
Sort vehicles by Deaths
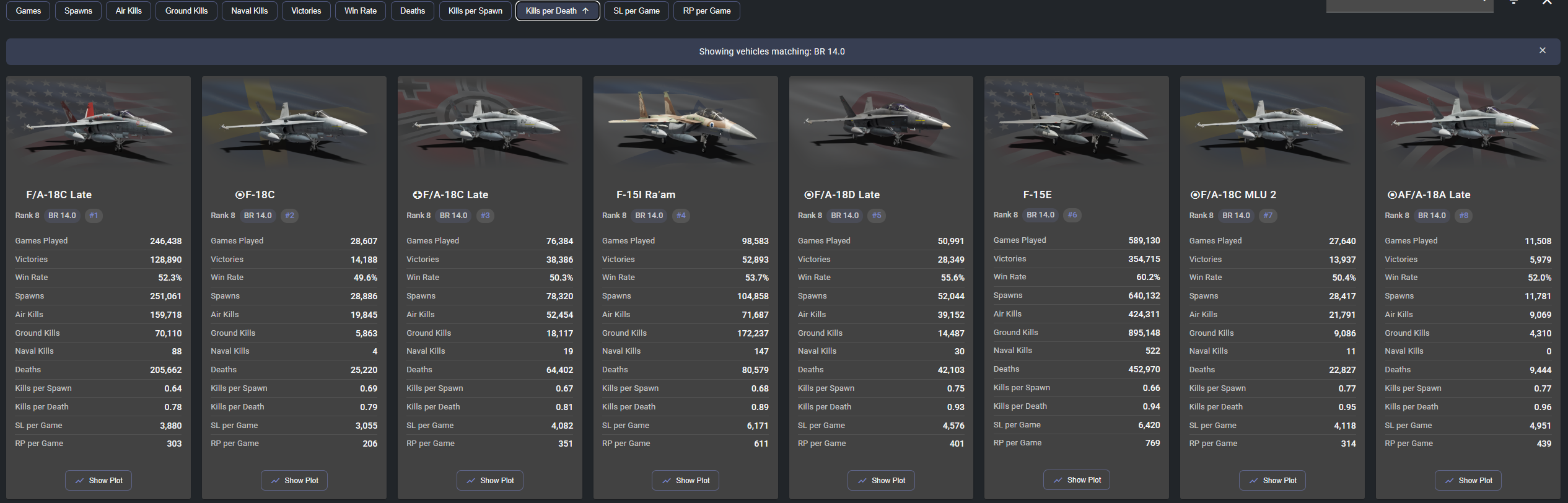pos(413,11)
